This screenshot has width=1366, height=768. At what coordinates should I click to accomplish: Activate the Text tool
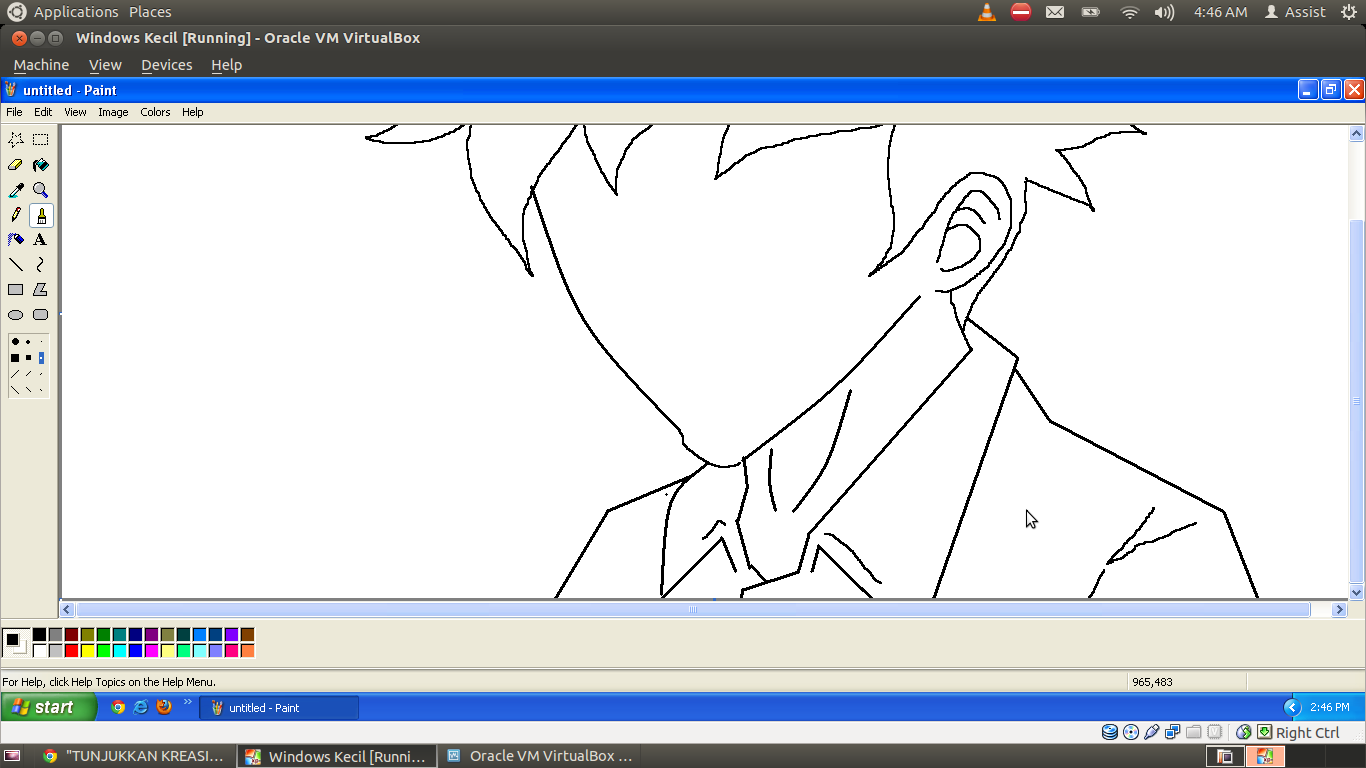point(40,240)
